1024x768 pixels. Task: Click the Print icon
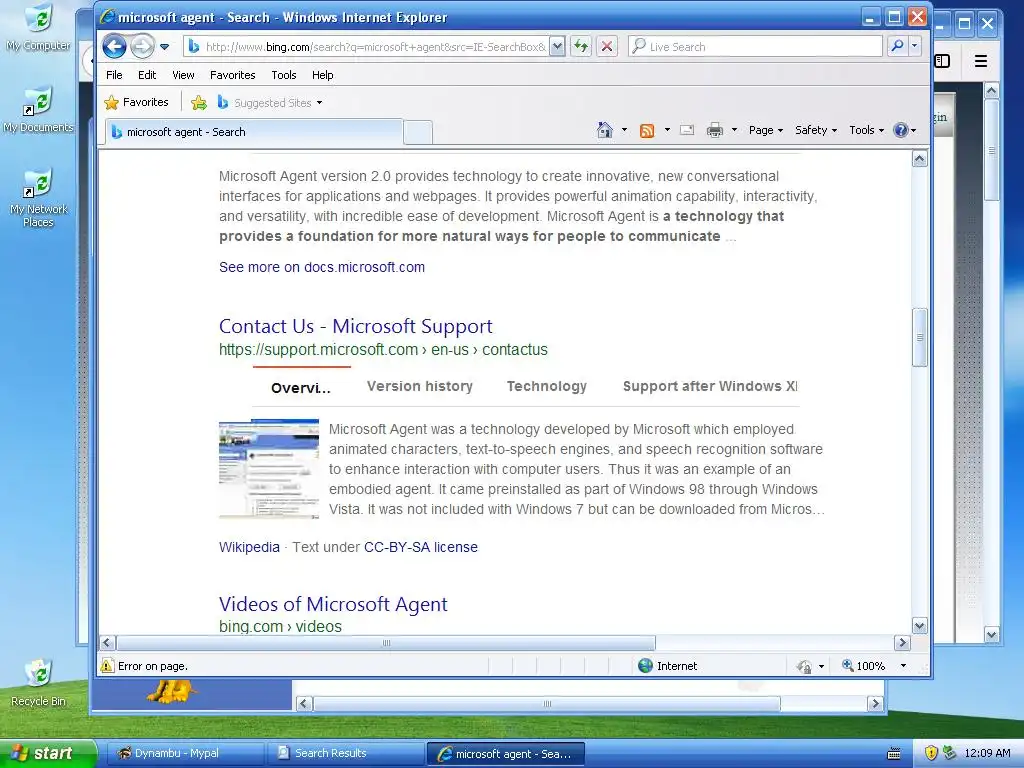(714, 130)
